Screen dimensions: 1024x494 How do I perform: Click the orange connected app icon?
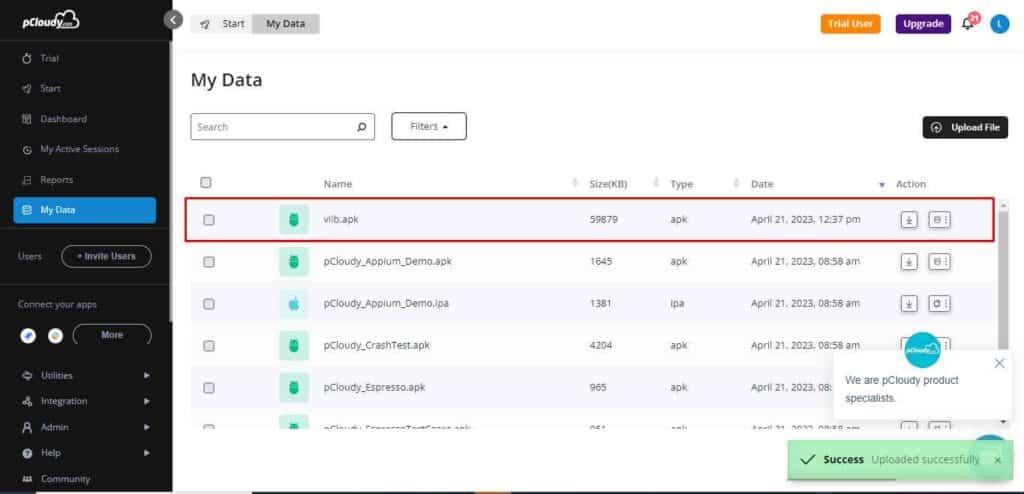[x=56, y=335]
